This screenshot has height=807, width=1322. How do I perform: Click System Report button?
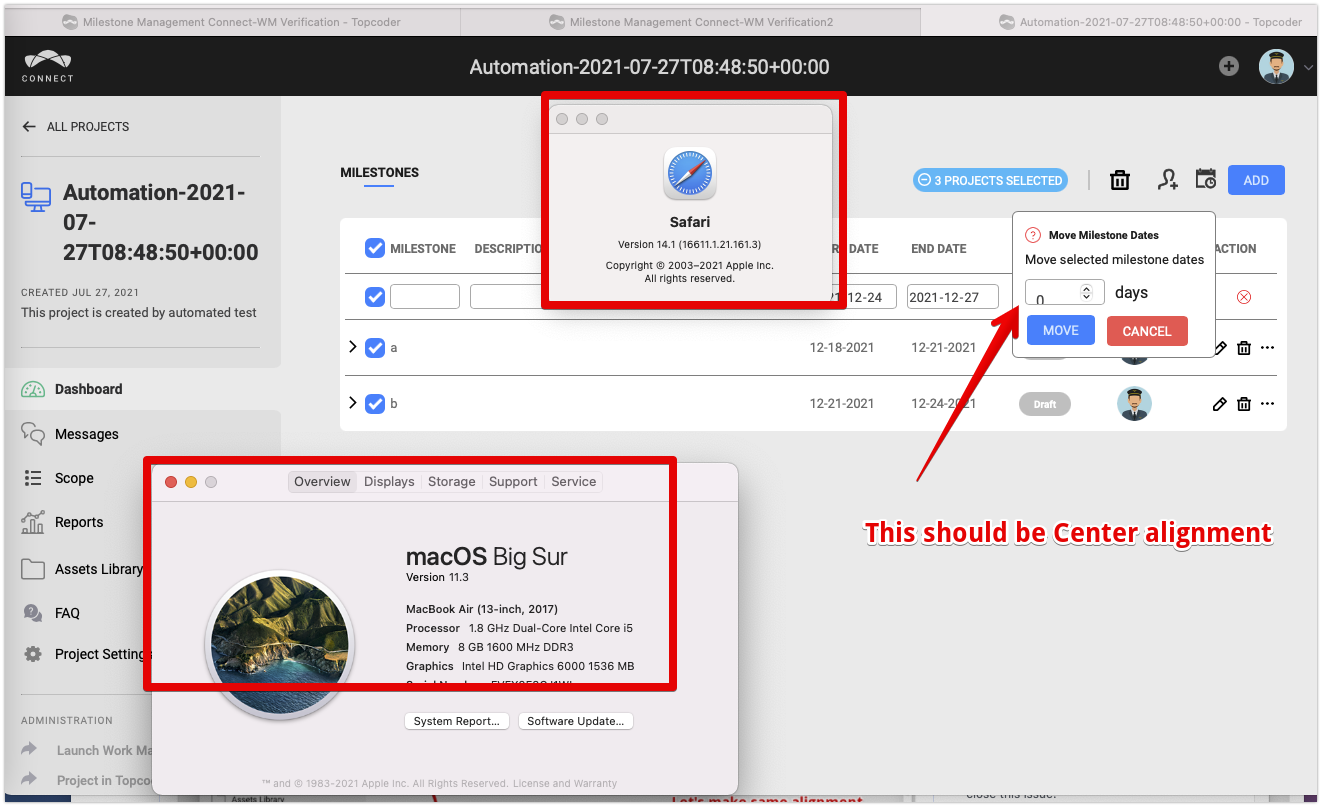click(x=458, y=721)
